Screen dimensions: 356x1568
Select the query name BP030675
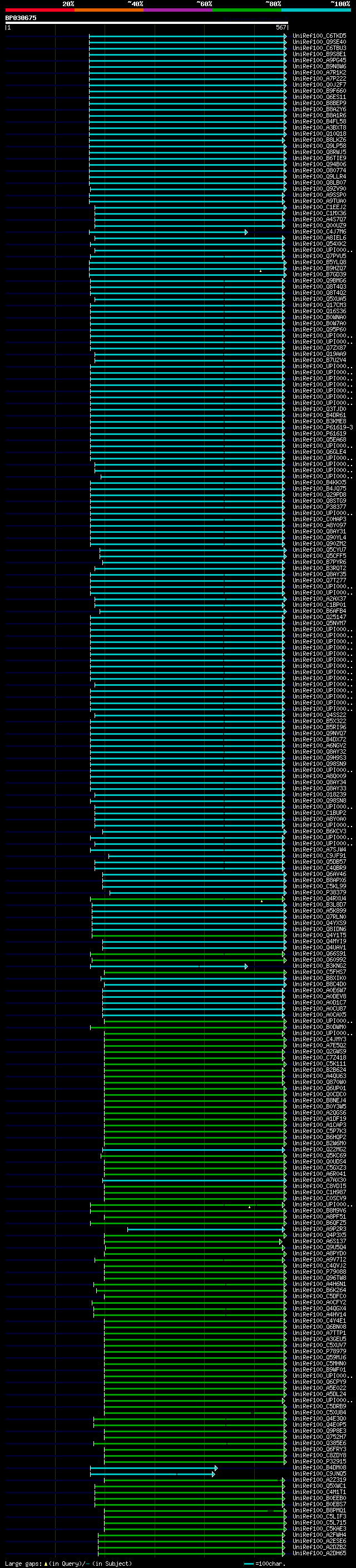pyautogui.click(x=21, y=18)
